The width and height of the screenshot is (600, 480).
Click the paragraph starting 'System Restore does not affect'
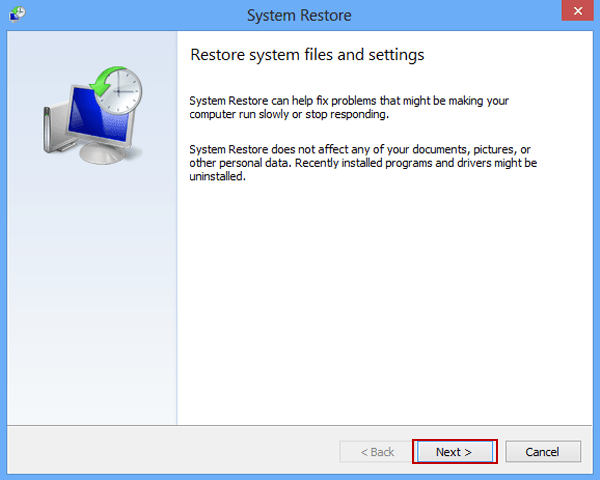[363, 163]
